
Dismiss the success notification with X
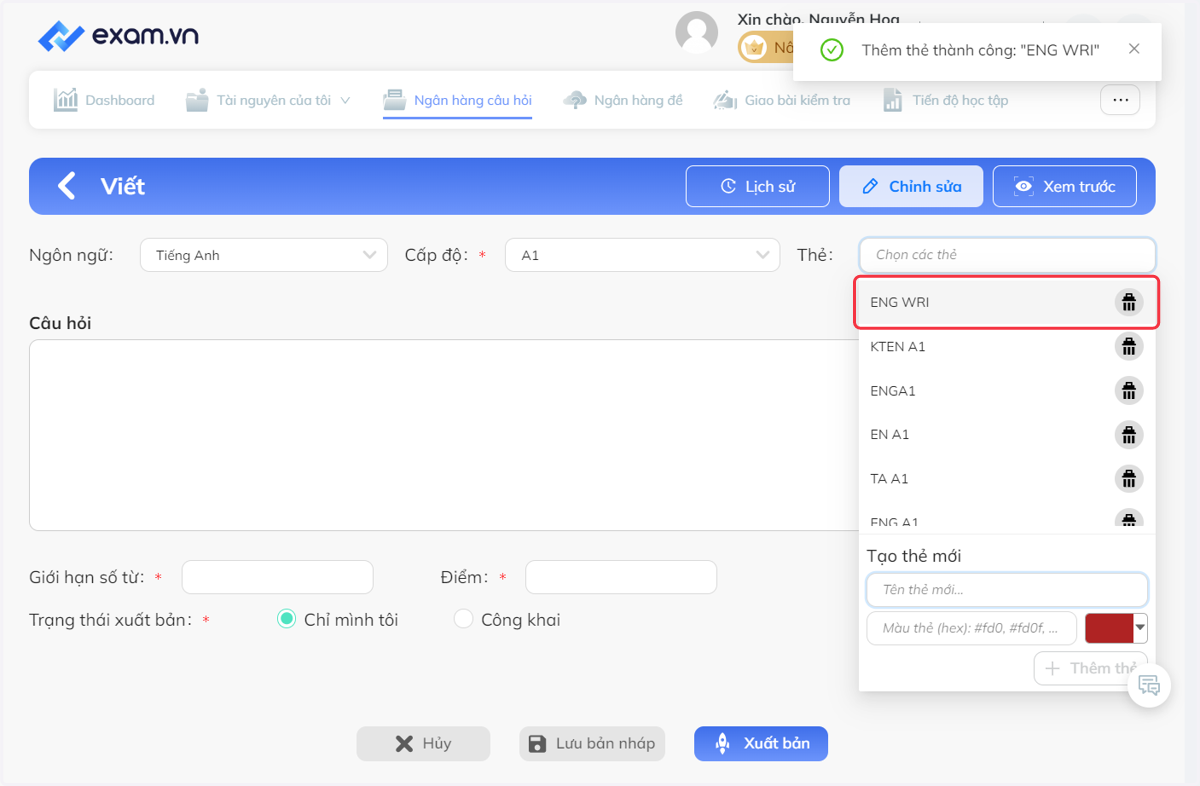click(x=1134, y=49)
